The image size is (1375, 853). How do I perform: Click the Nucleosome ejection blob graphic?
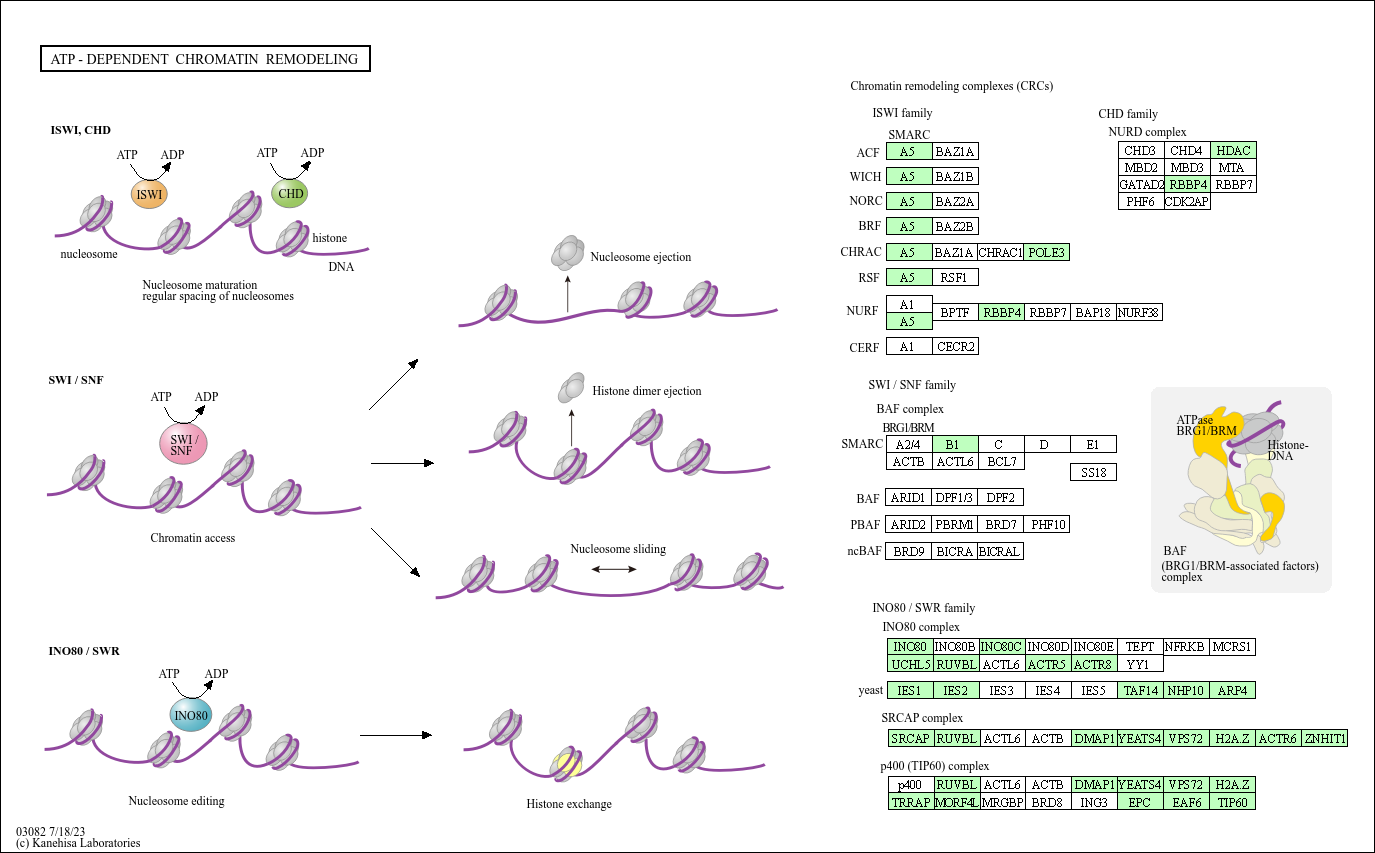click(566, 255)
